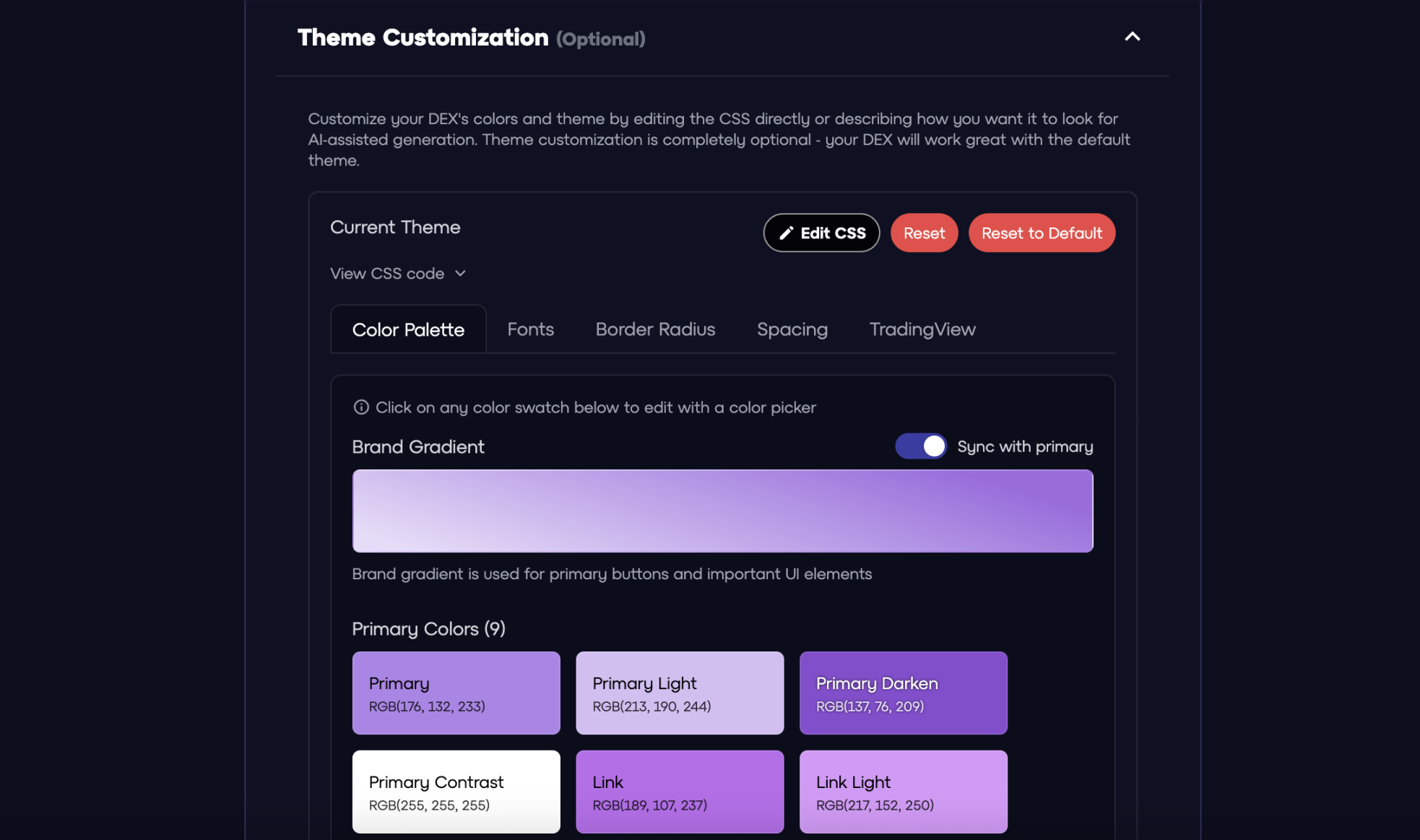Click the Reset to Default button

click(1041, 233)
